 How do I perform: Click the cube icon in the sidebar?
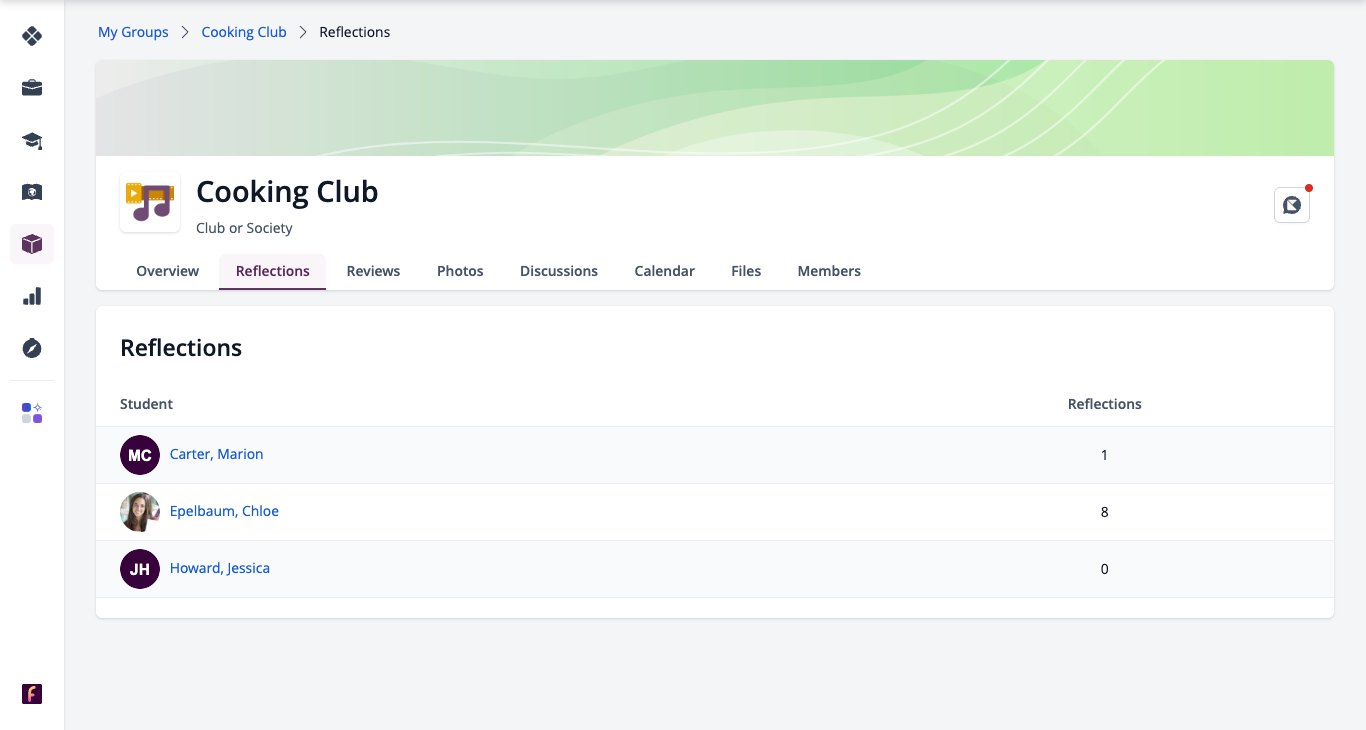32,244
